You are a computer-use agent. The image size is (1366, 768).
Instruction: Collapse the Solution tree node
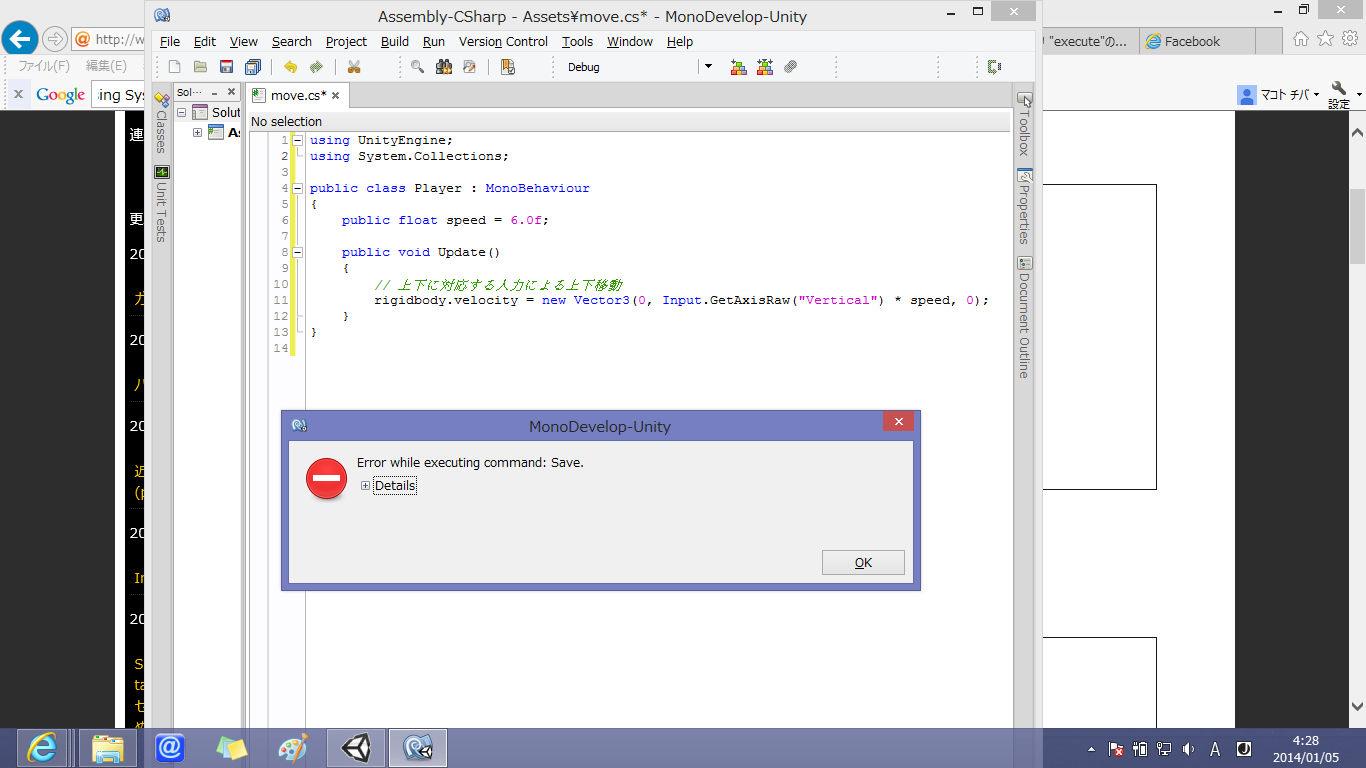(182, 113)
